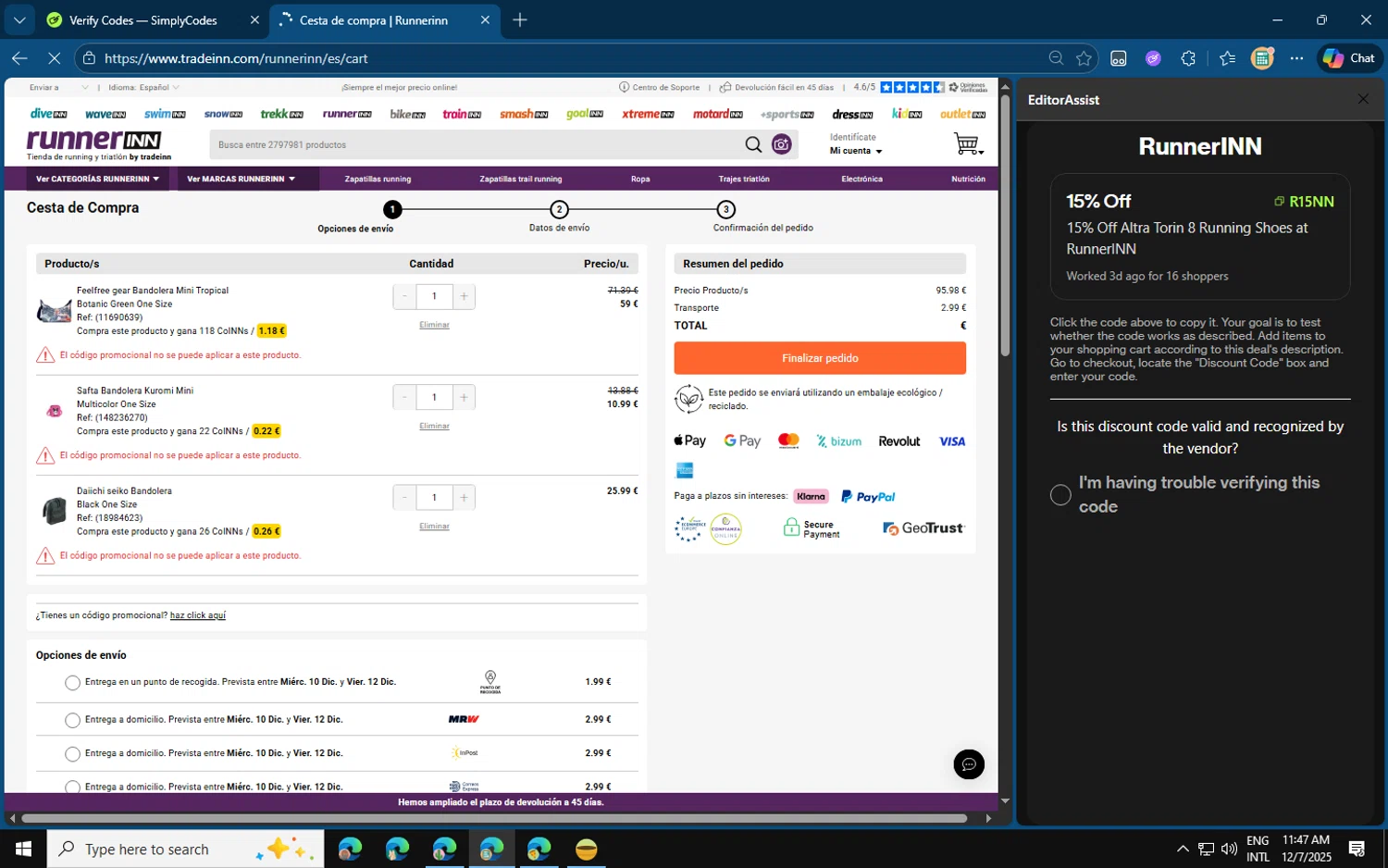The image size is (1388, 868).
Task: Open the Copilot Chat button
Action: pos(1349,58)
